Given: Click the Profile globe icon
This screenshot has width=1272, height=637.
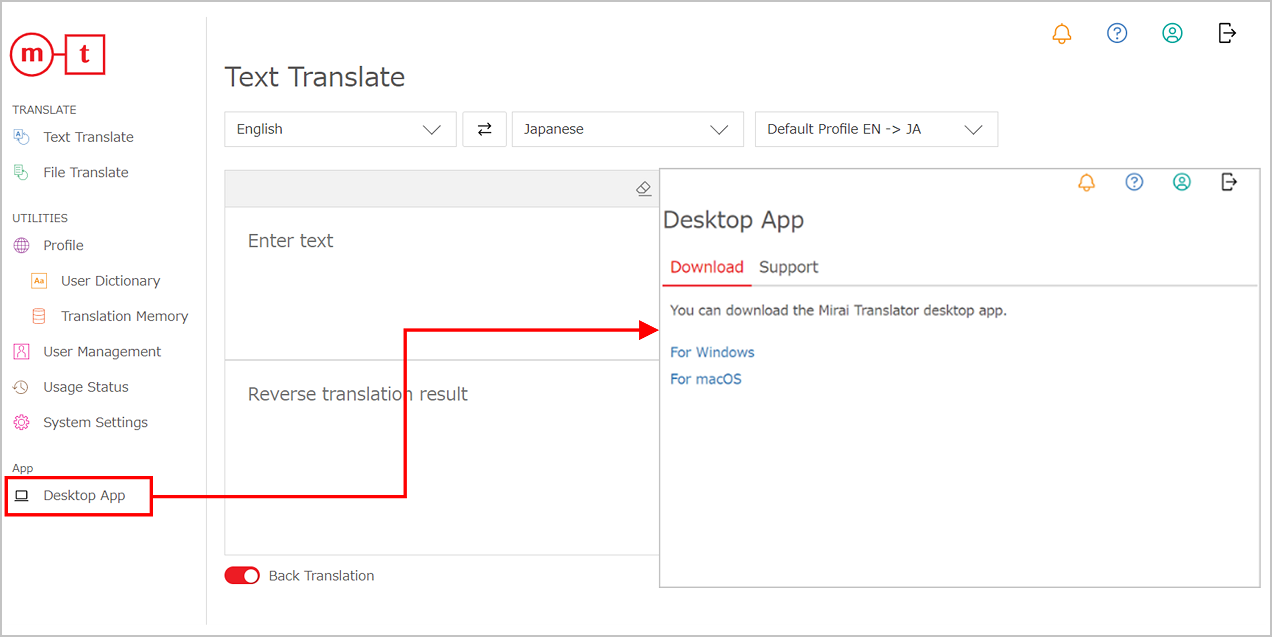Looking at the screenshot, I should pyautogui.click(x=21, y=245).
